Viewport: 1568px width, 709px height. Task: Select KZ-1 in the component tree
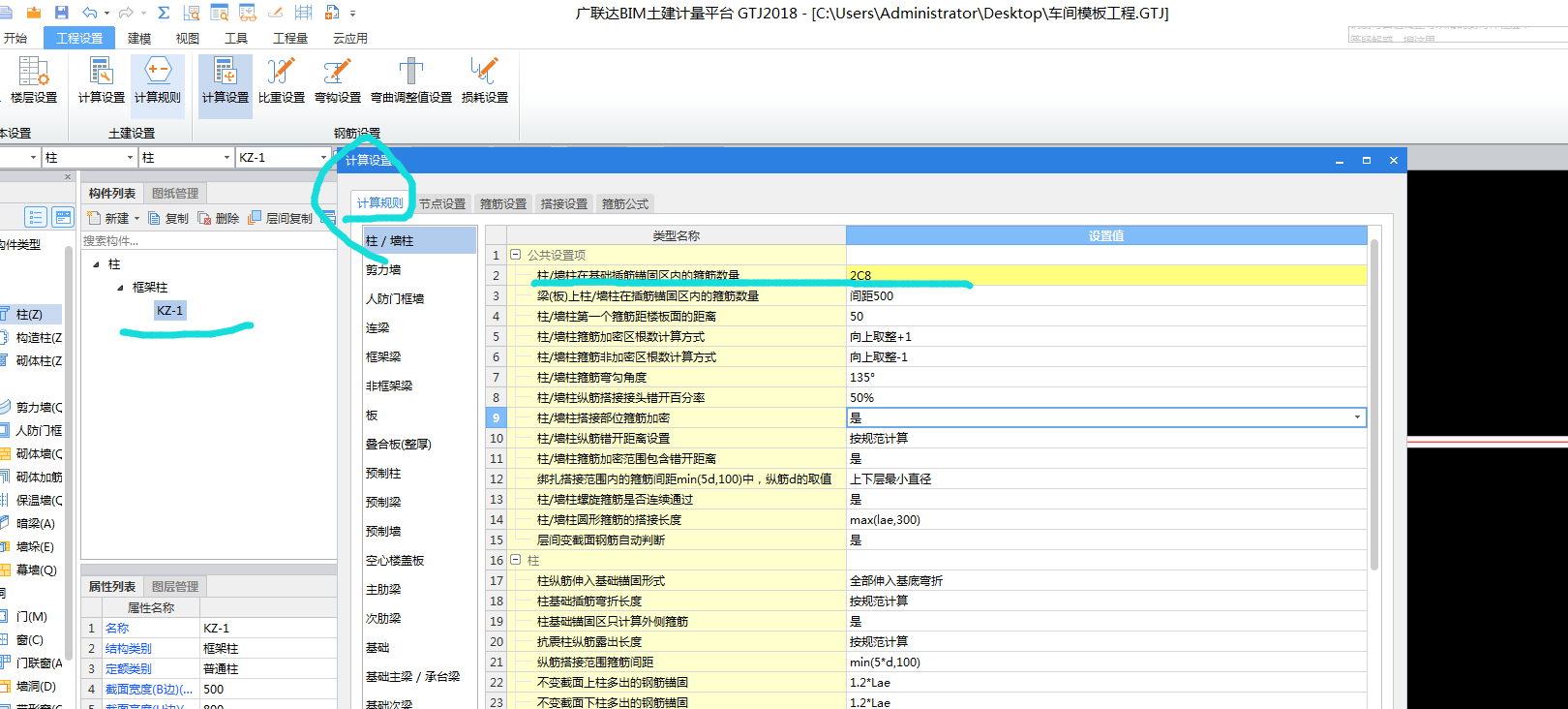[x=169, y=310]
